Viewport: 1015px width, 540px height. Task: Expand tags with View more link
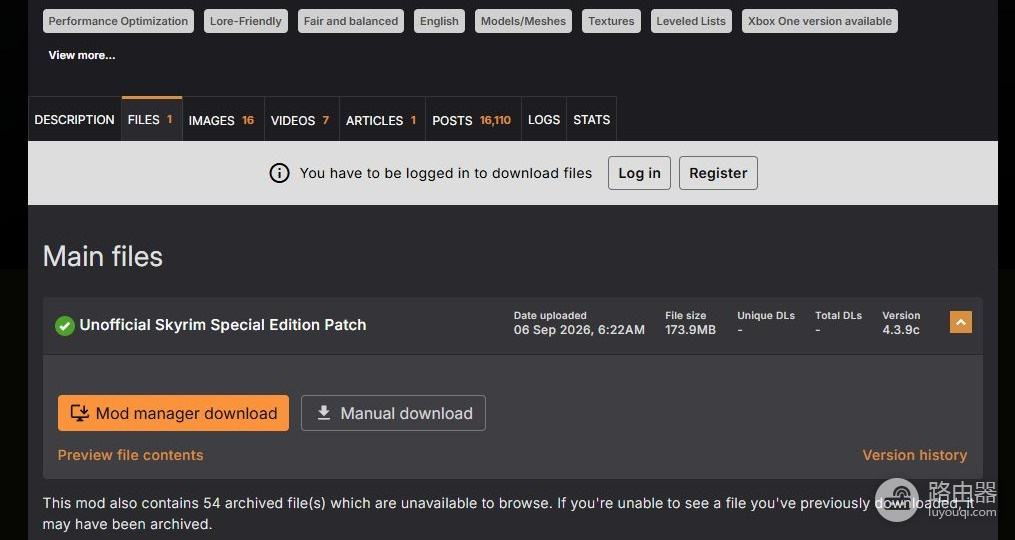point(82,55)
